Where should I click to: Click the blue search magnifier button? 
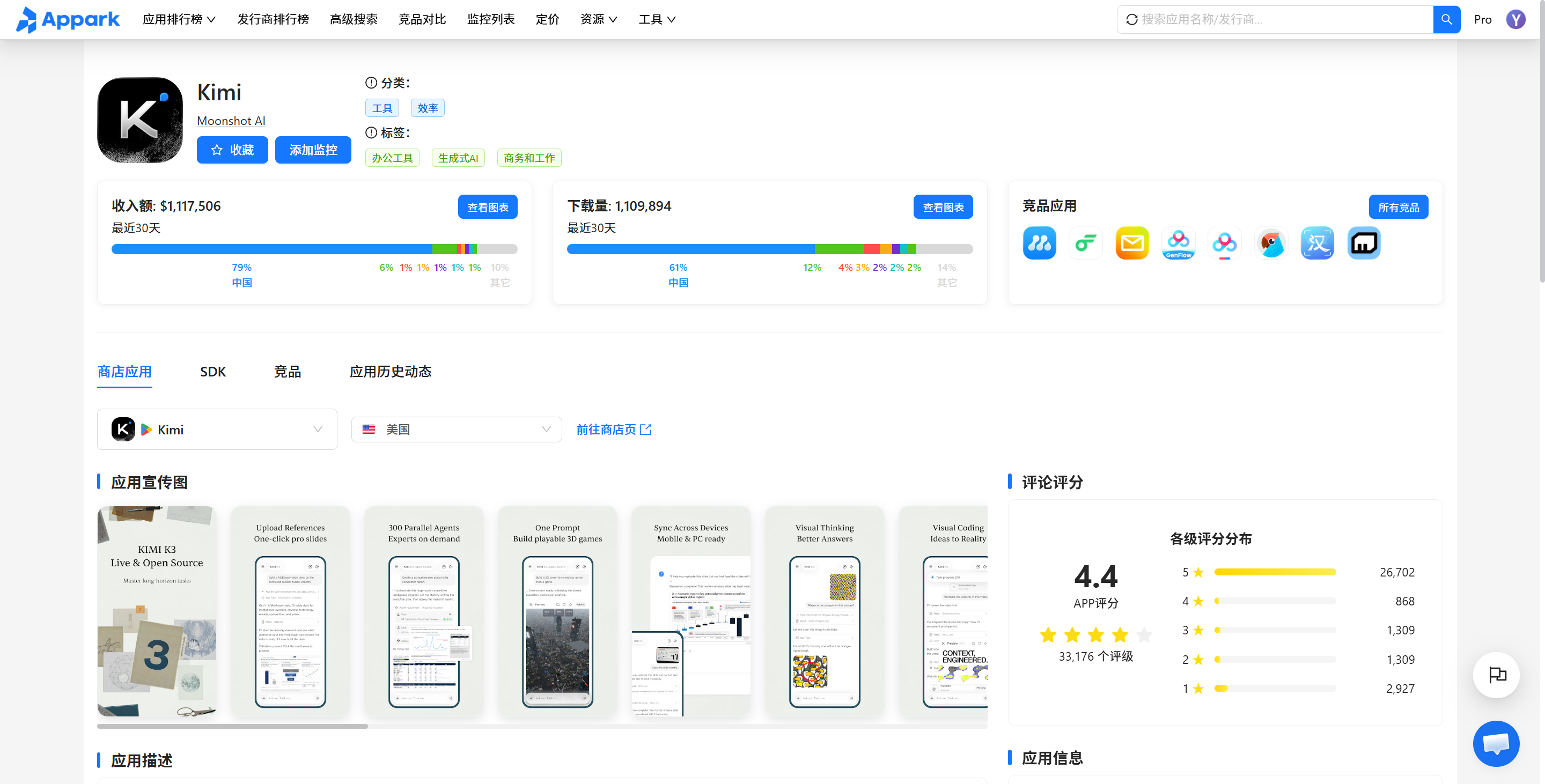coord(1446,20)
